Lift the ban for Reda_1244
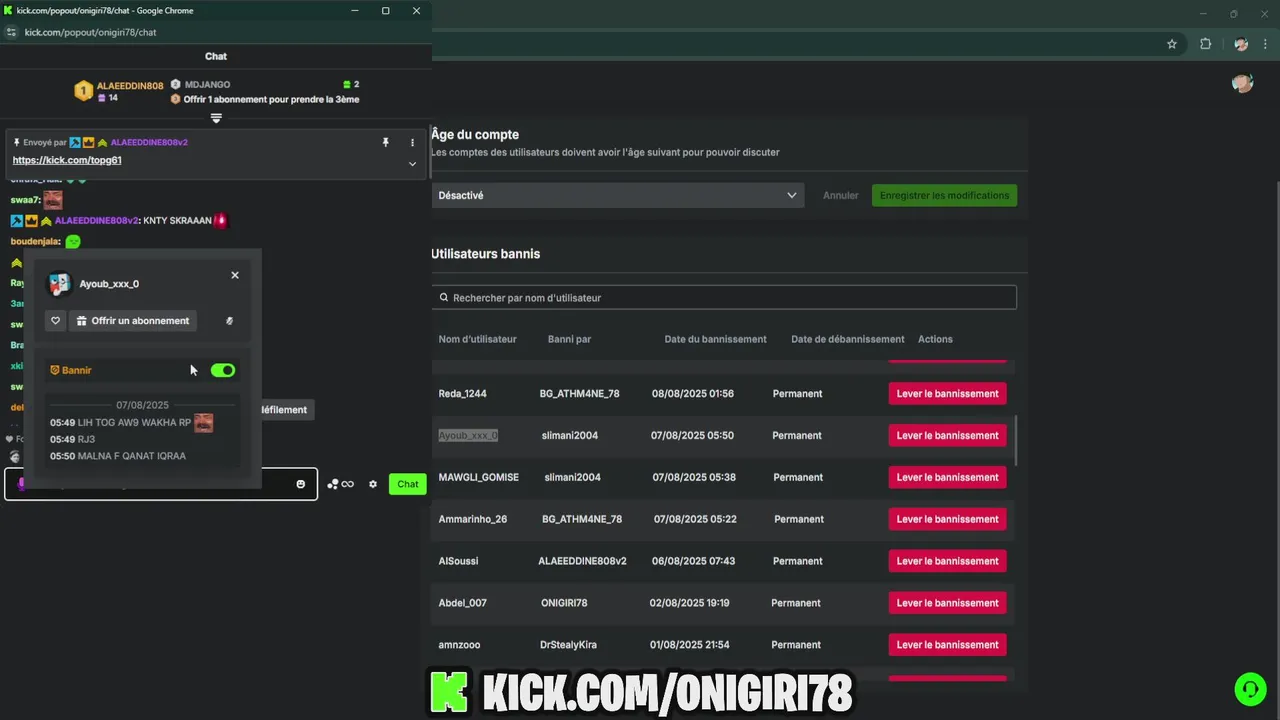Image resolution: width=1280 pixels, height=720 pixels. 947,394
